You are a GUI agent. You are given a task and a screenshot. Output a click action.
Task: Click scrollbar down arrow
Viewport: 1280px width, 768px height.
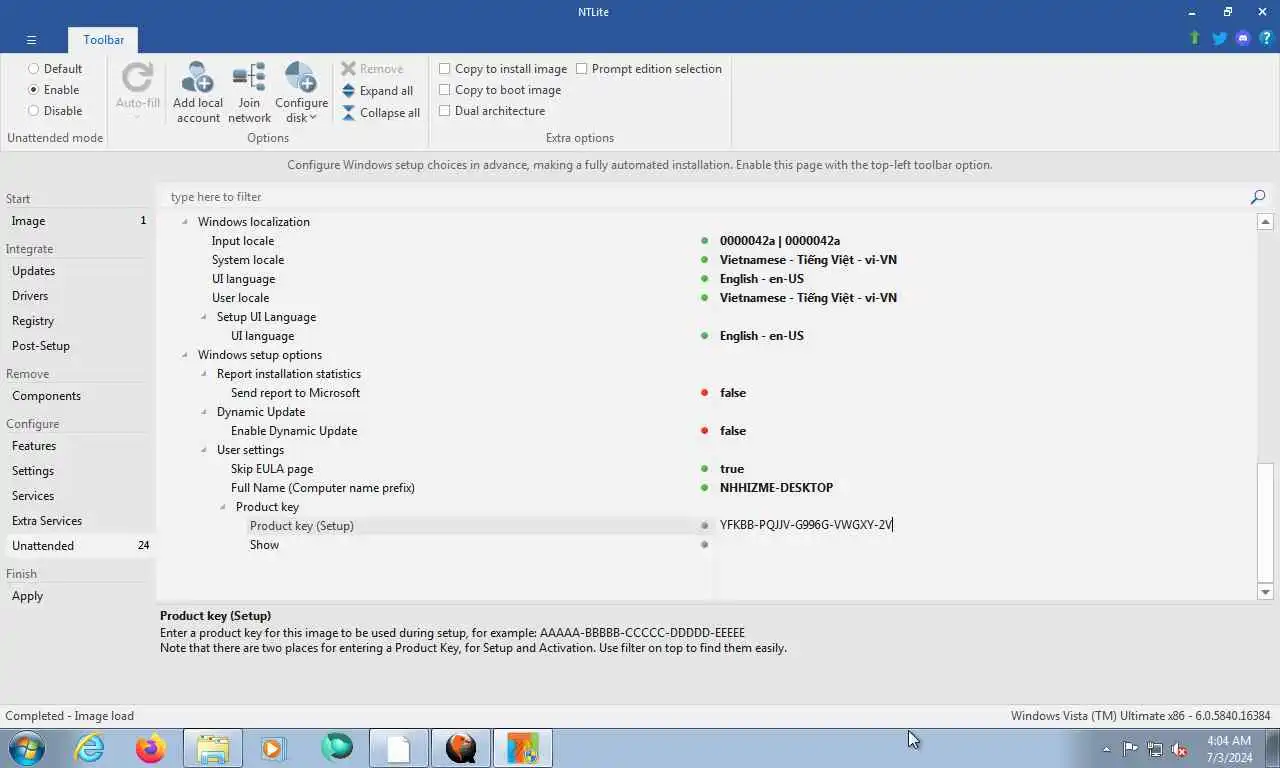click(1265, 592)
